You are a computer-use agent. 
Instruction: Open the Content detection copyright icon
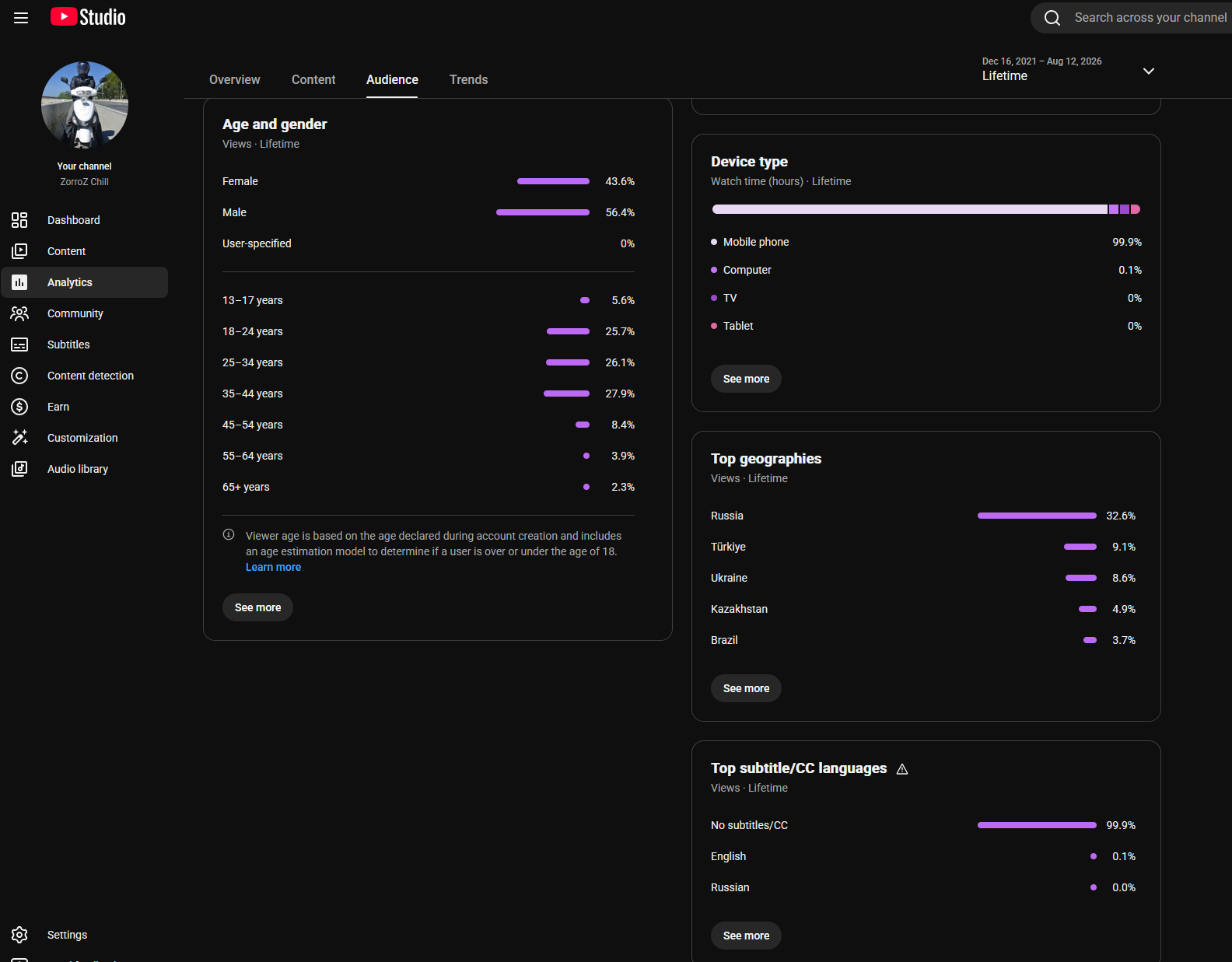(x=19, y=376)
